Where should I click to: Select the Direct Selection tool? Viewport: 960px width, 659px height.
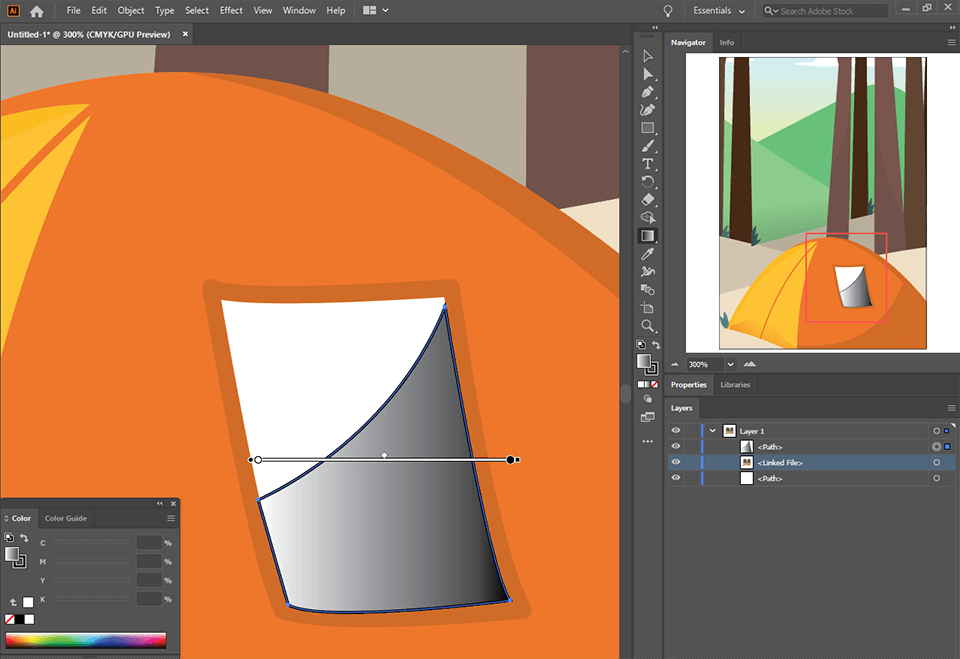point(648,73)
